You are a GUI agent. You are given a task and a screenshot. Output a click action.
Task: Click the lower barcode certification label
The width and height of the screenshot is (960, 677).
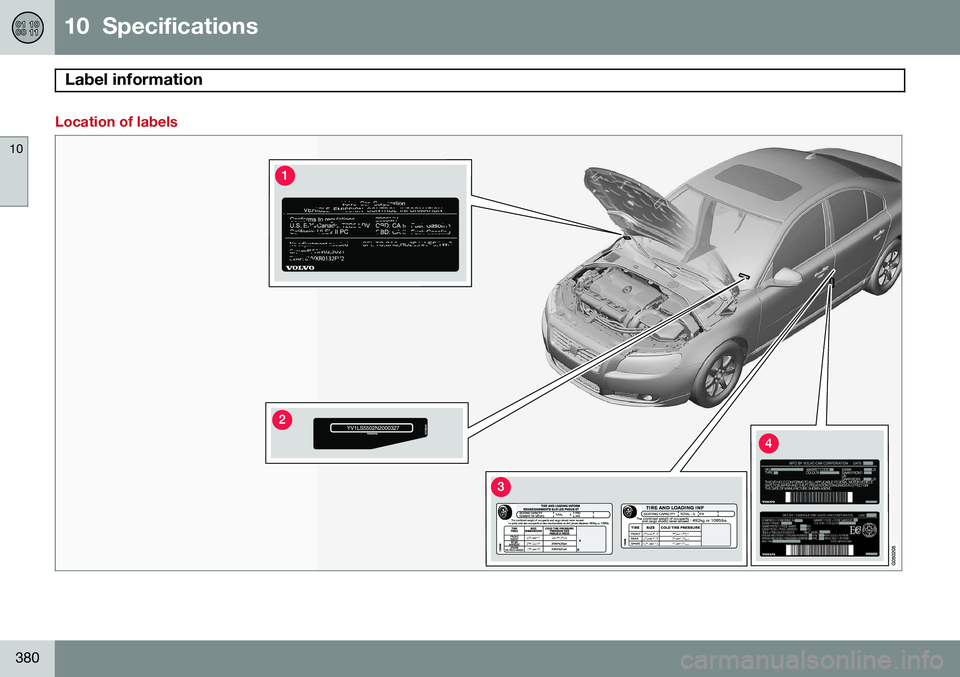click(820, 535)
